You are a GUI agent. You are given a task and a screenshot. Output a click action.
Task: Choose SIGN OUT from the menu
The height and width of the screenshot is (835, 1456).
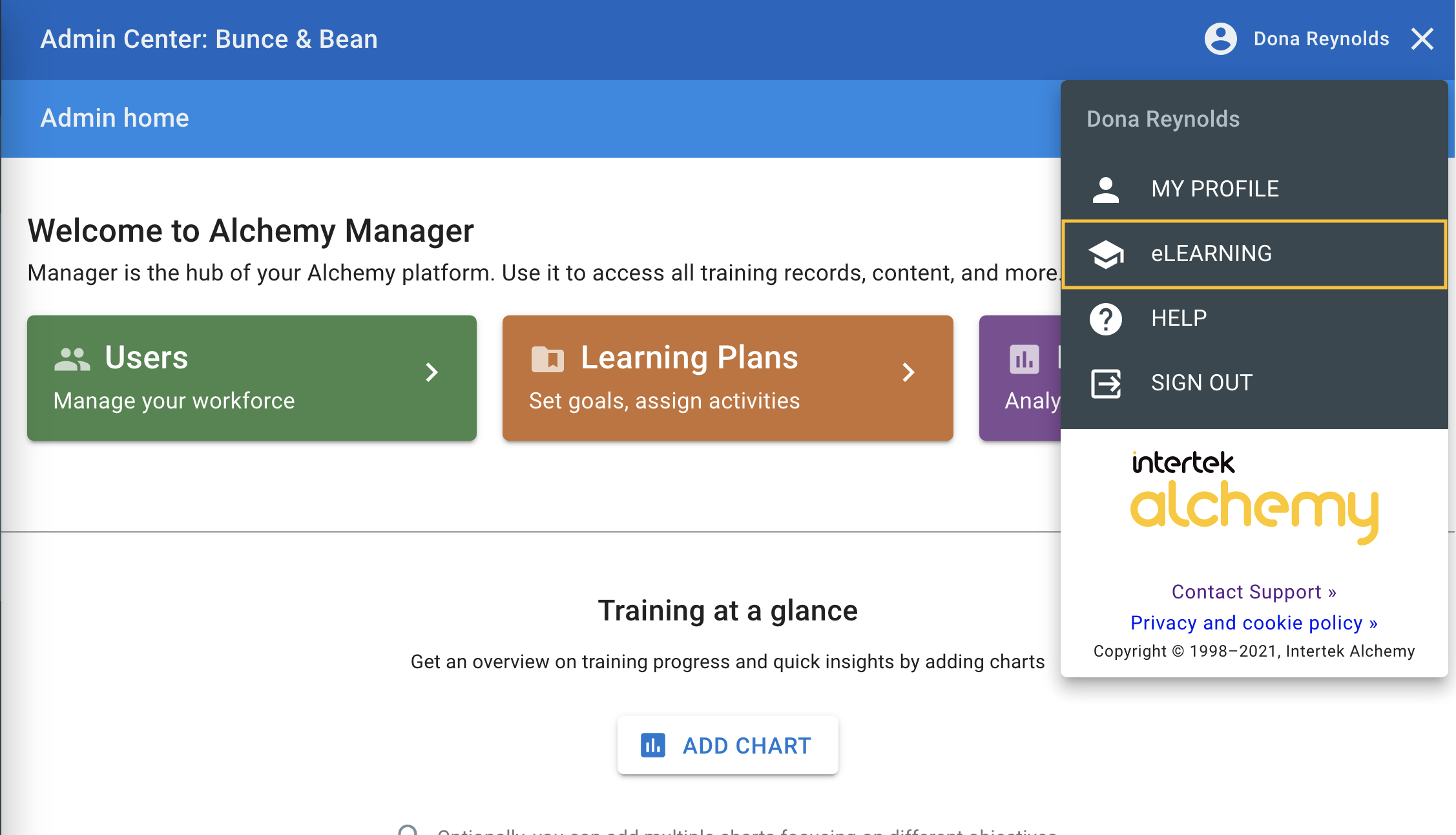(1254, 383)
